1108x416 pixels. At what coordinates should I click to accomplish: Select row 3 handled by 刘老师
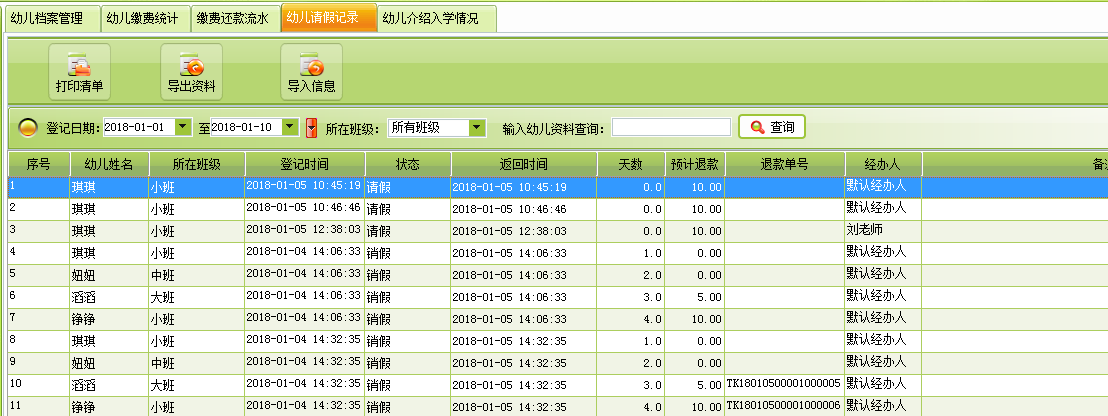point(500,230)
